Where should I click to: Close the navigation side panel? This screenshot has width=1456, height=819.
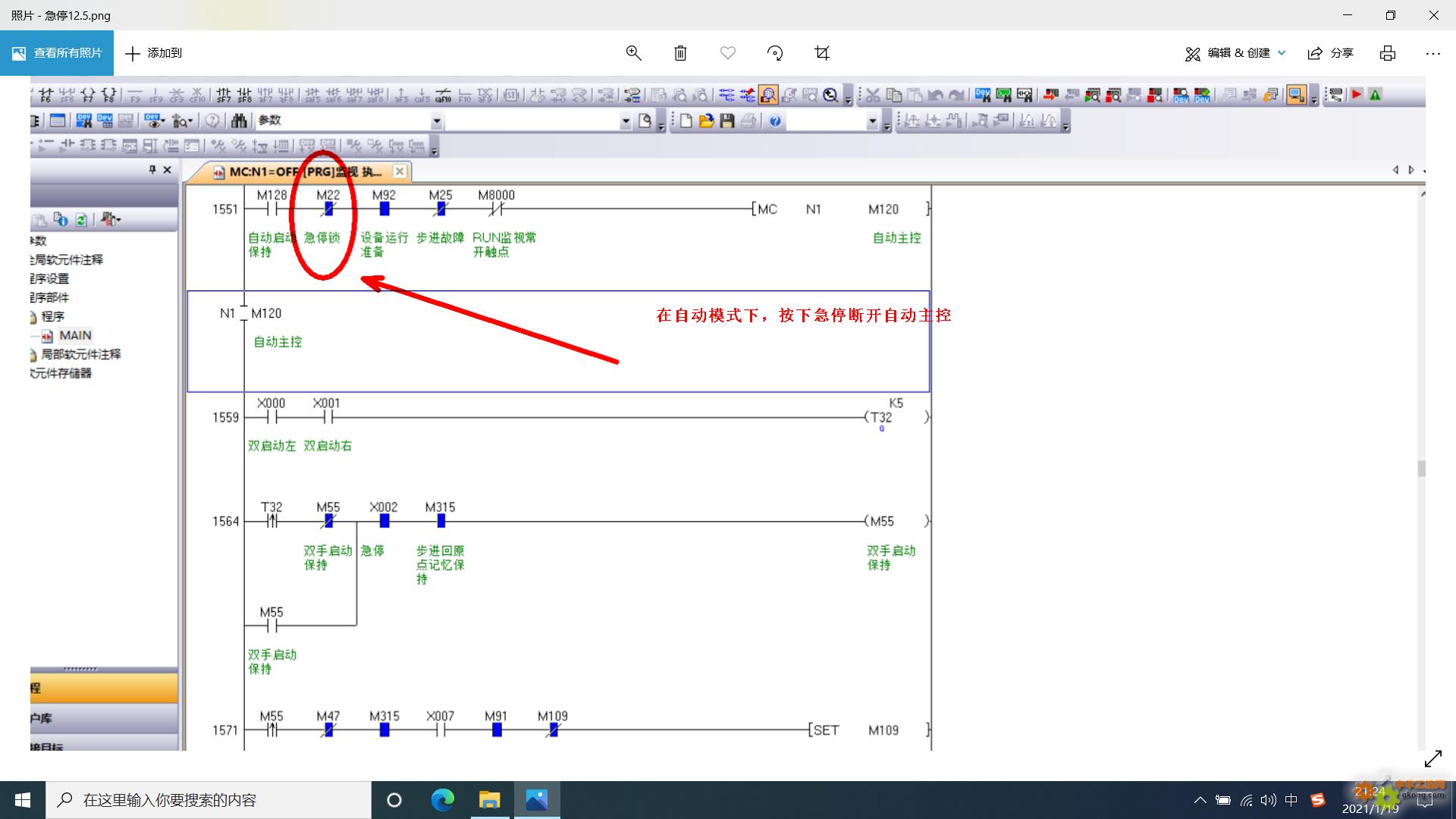tap(168, 170)
